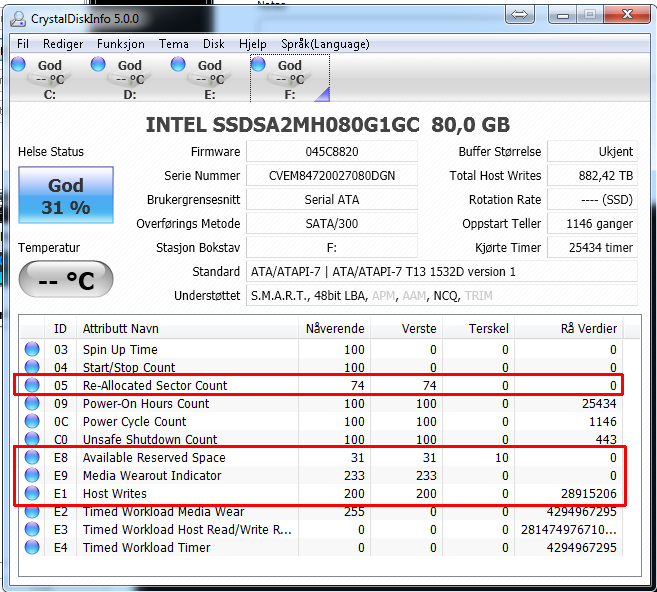Image resolution: width=657 pixels, height=592 pixels.
Task: Click the Kjørte Timer value 25434 timer
Action: pos(592,247)
